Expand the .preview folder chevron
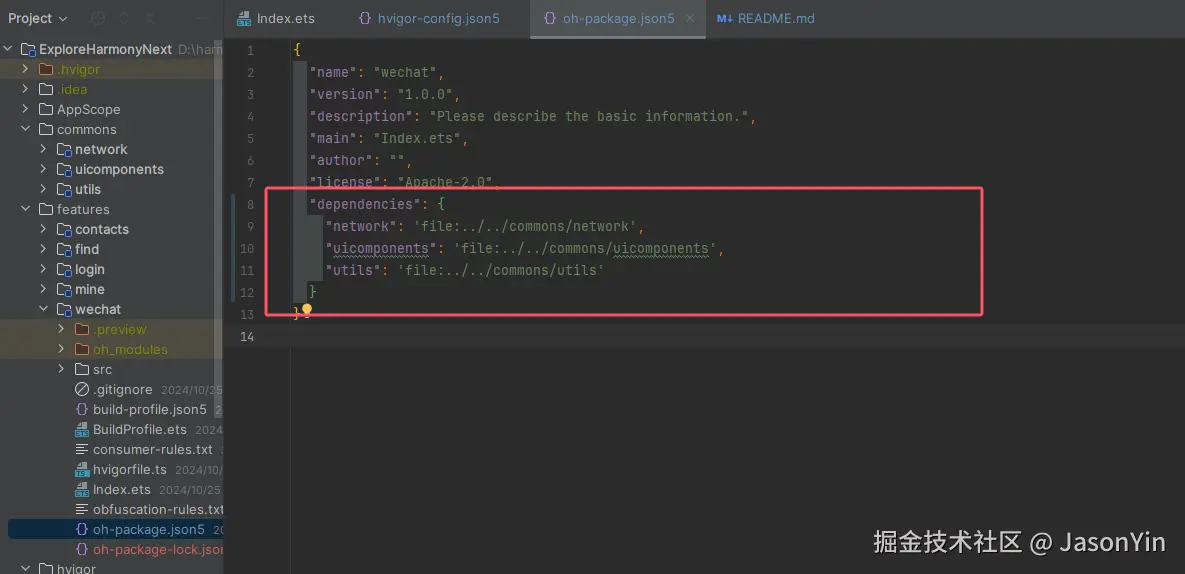This screenshot has width=1185, height=574. [62, 329]
